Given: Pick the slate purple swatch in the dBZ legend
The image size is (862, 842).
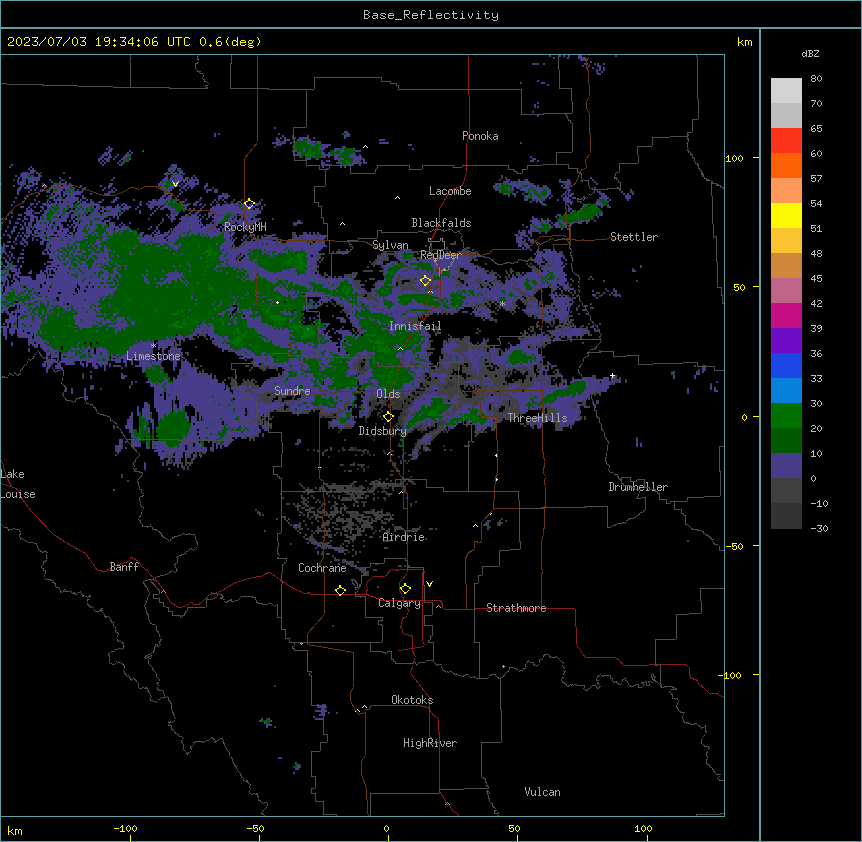Looking at the screenshot, I should coord(786,466).
